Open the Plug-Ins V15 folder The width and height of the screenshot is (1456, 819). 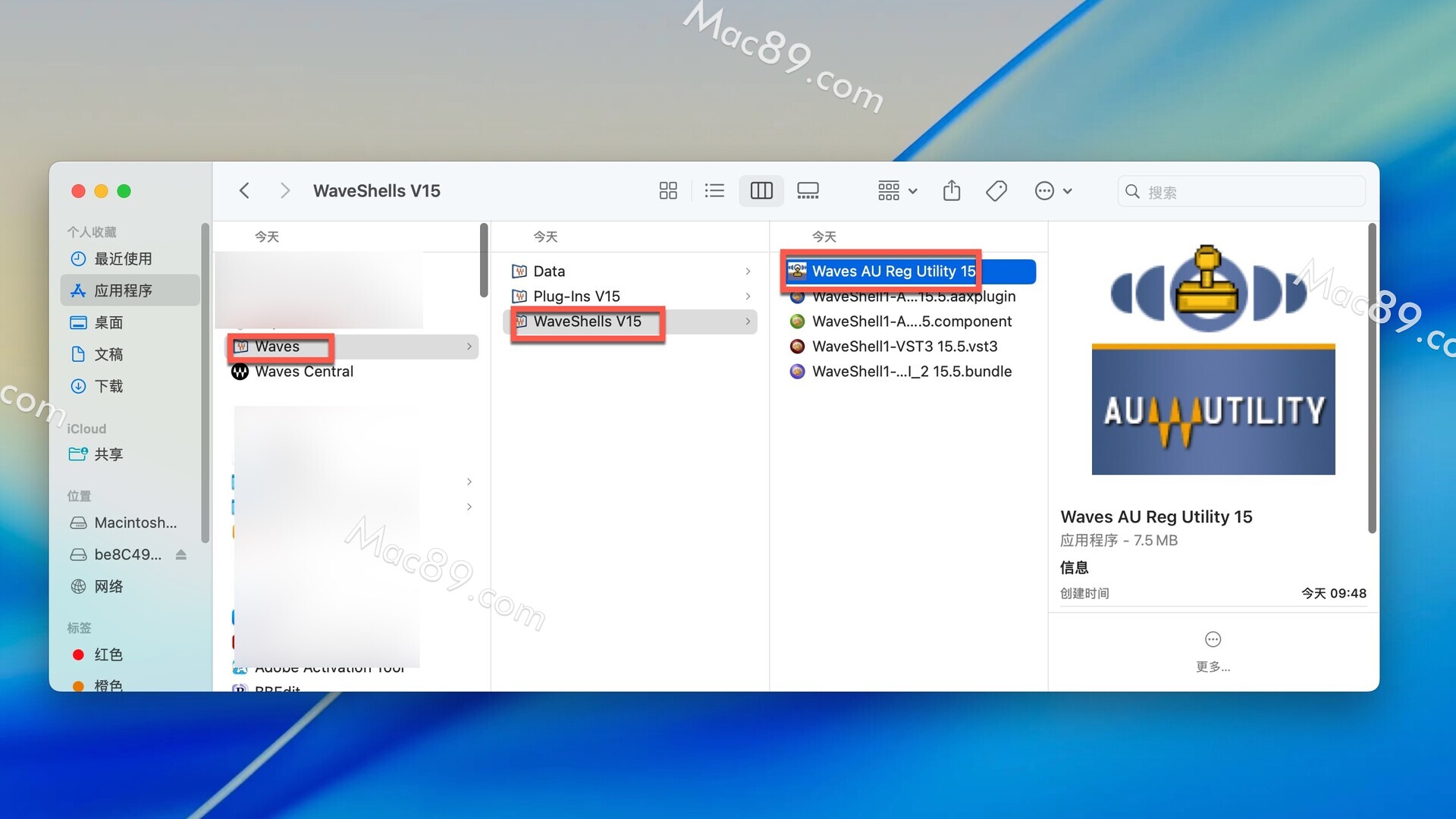click(576, 296)
